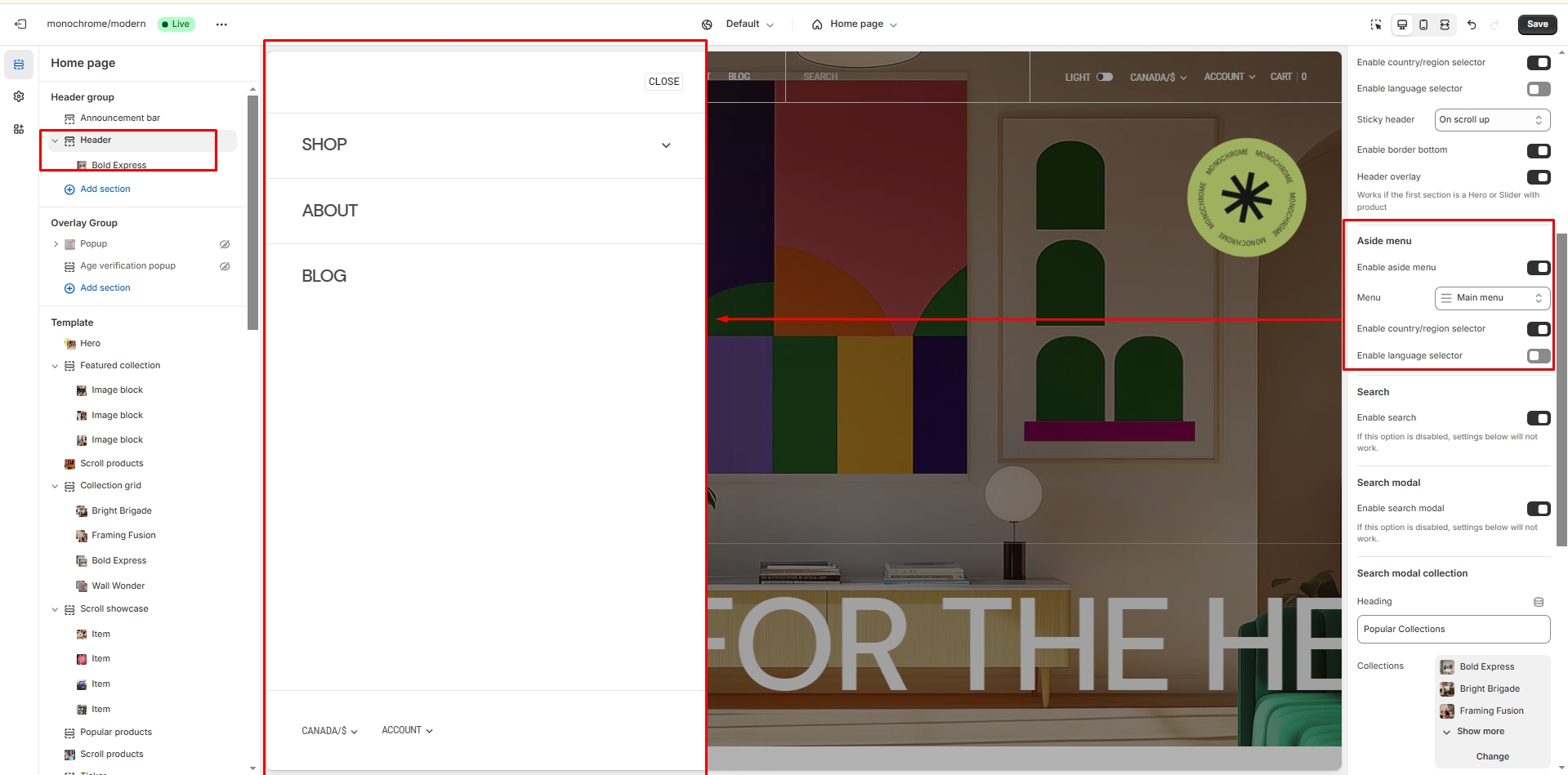Screen dimensions: 1568x775
Task: Click the Announcement bar section icon
Action: pos(69,118)
